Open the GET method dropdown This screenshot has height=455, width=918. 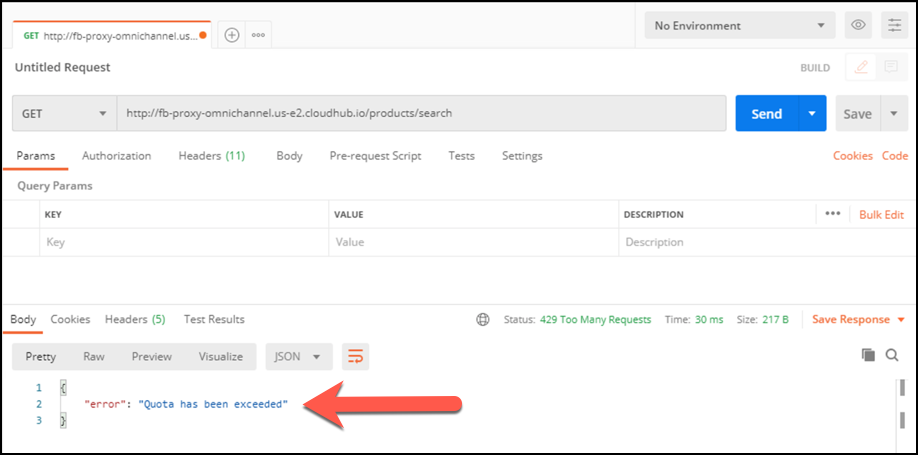[64, 114]
